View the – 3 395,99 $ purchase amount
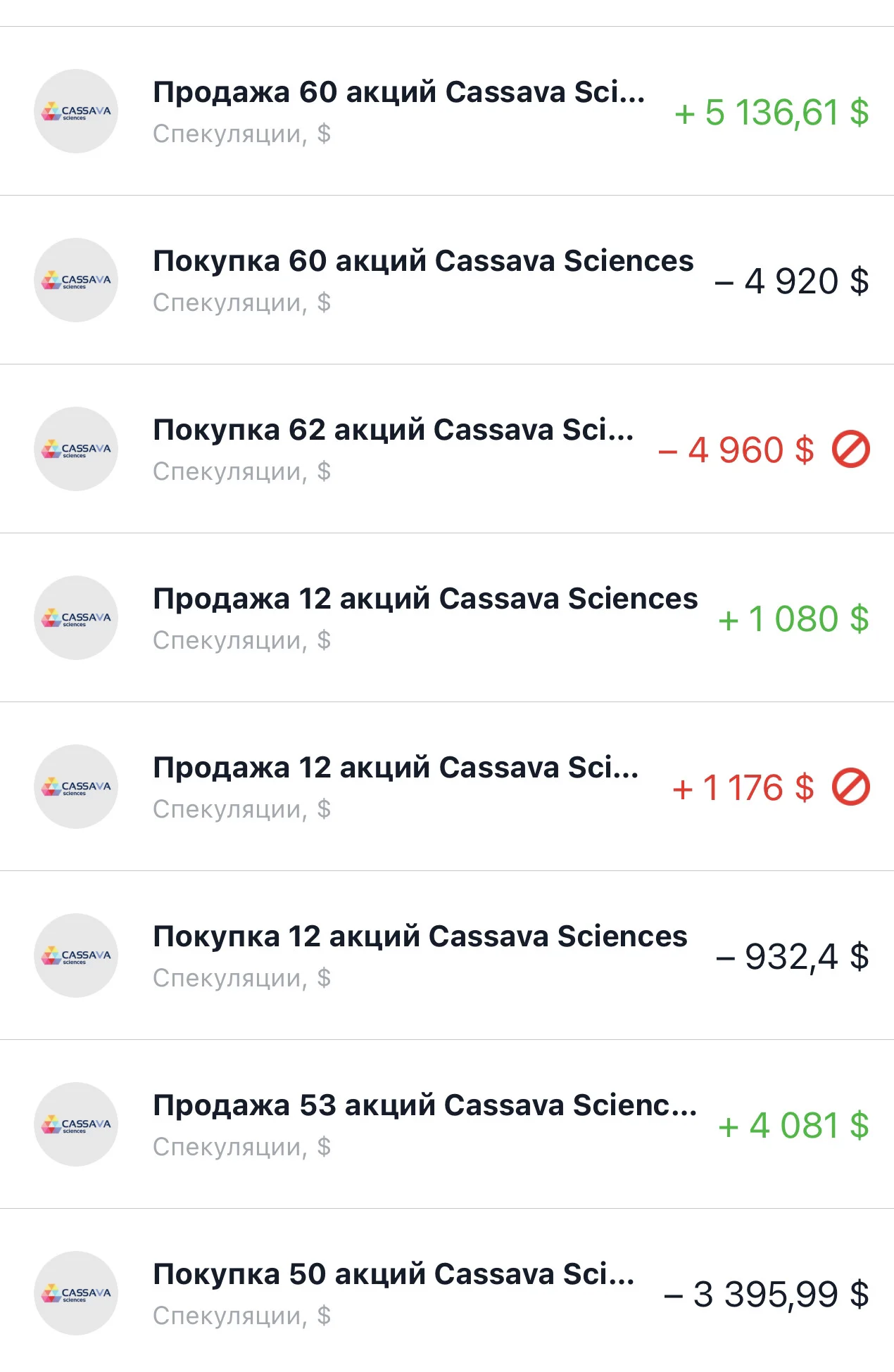 click(767, 1295)
